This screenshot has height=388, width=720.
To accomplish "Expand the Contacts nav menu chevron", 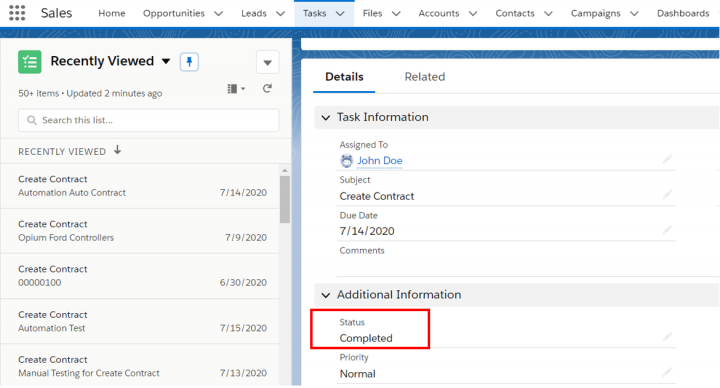I will [x=548, y=14].
